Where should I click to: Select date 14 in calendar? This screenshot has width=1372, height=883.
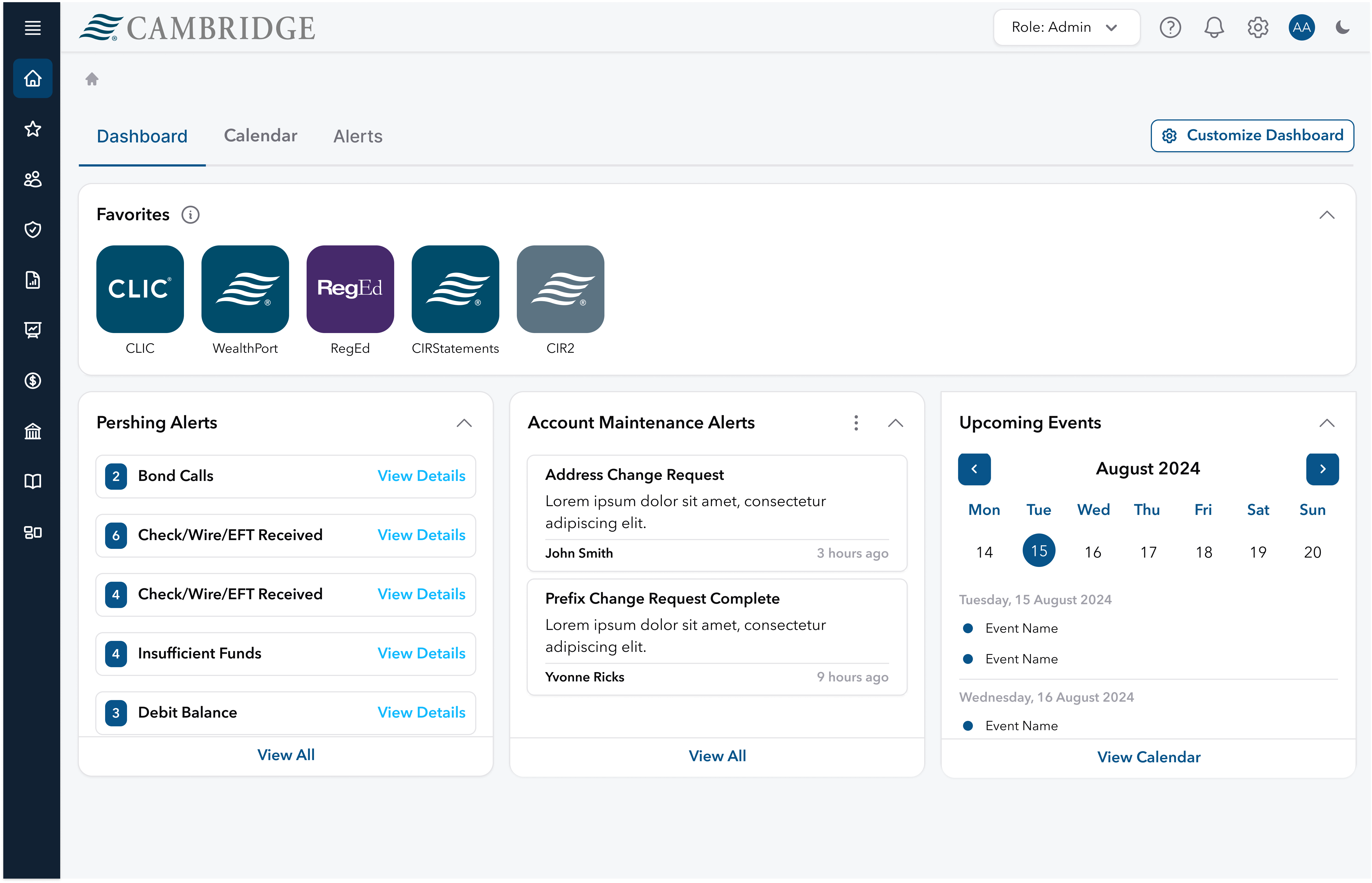[984, 552]
